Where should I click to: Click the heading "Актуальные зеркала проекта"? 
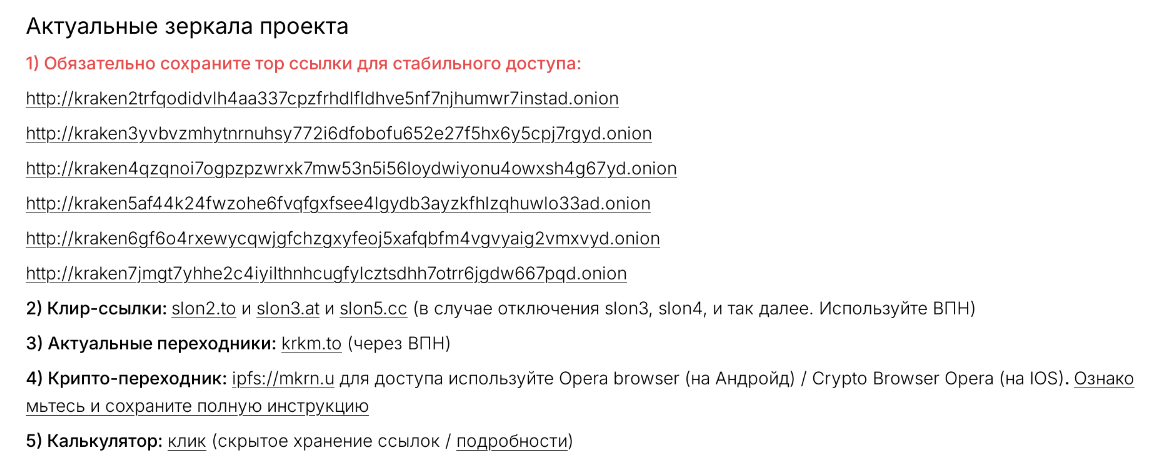coord(187,27)
